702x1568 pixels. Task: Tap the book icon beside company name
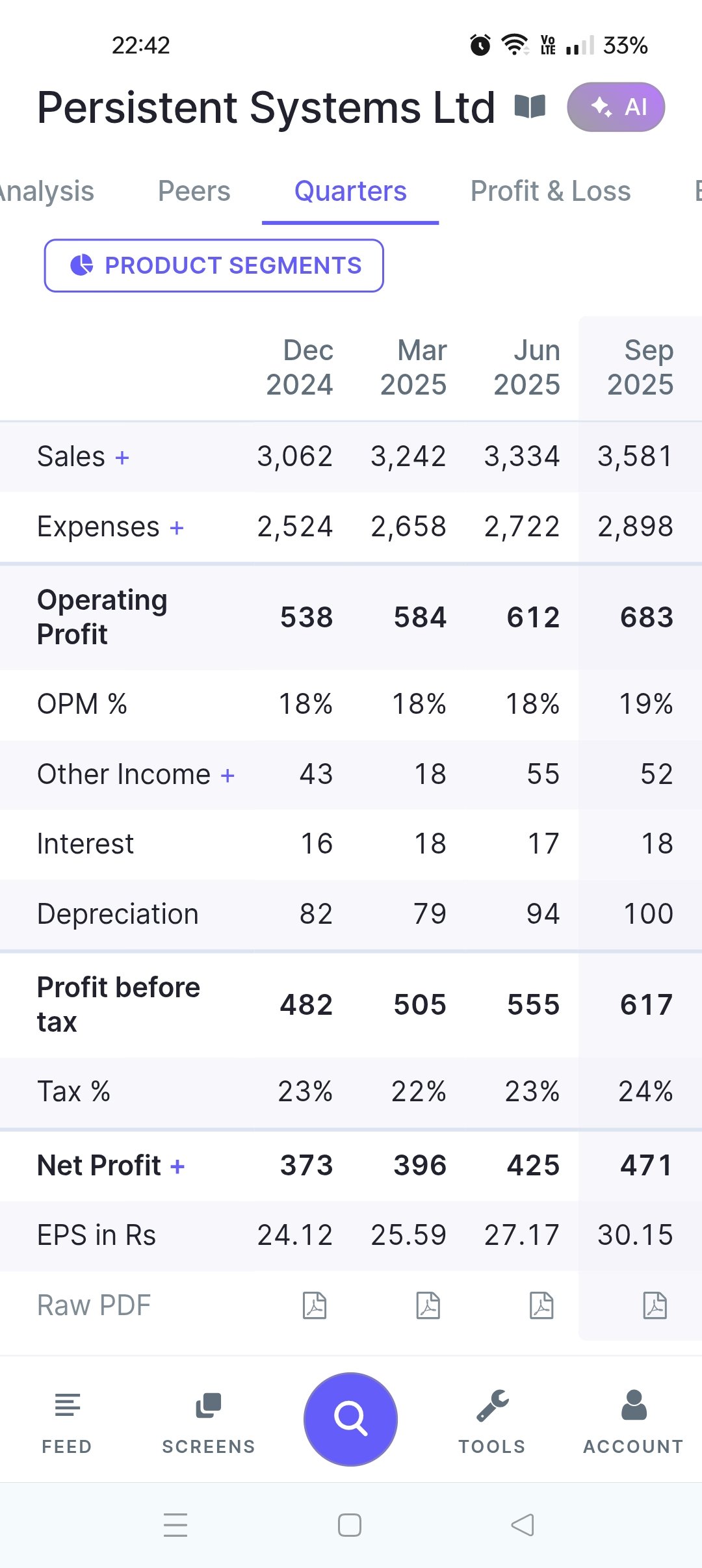coord(530,107)
